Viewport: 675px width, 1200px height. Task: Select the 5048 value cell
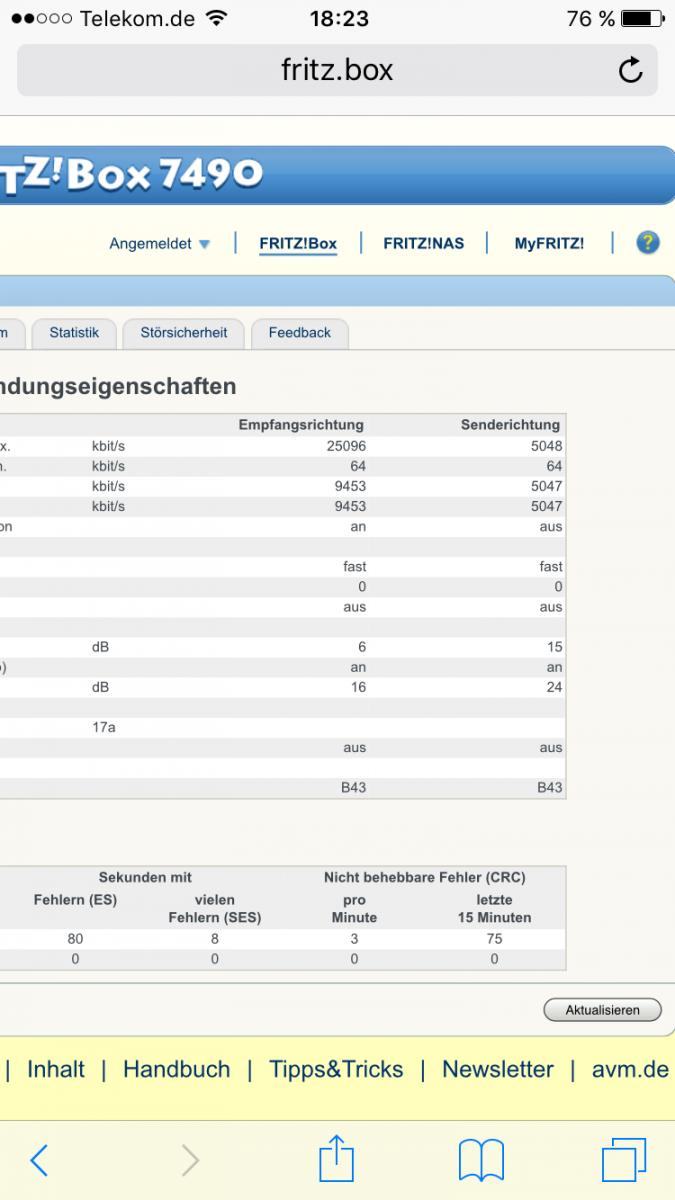pos(546,446)
